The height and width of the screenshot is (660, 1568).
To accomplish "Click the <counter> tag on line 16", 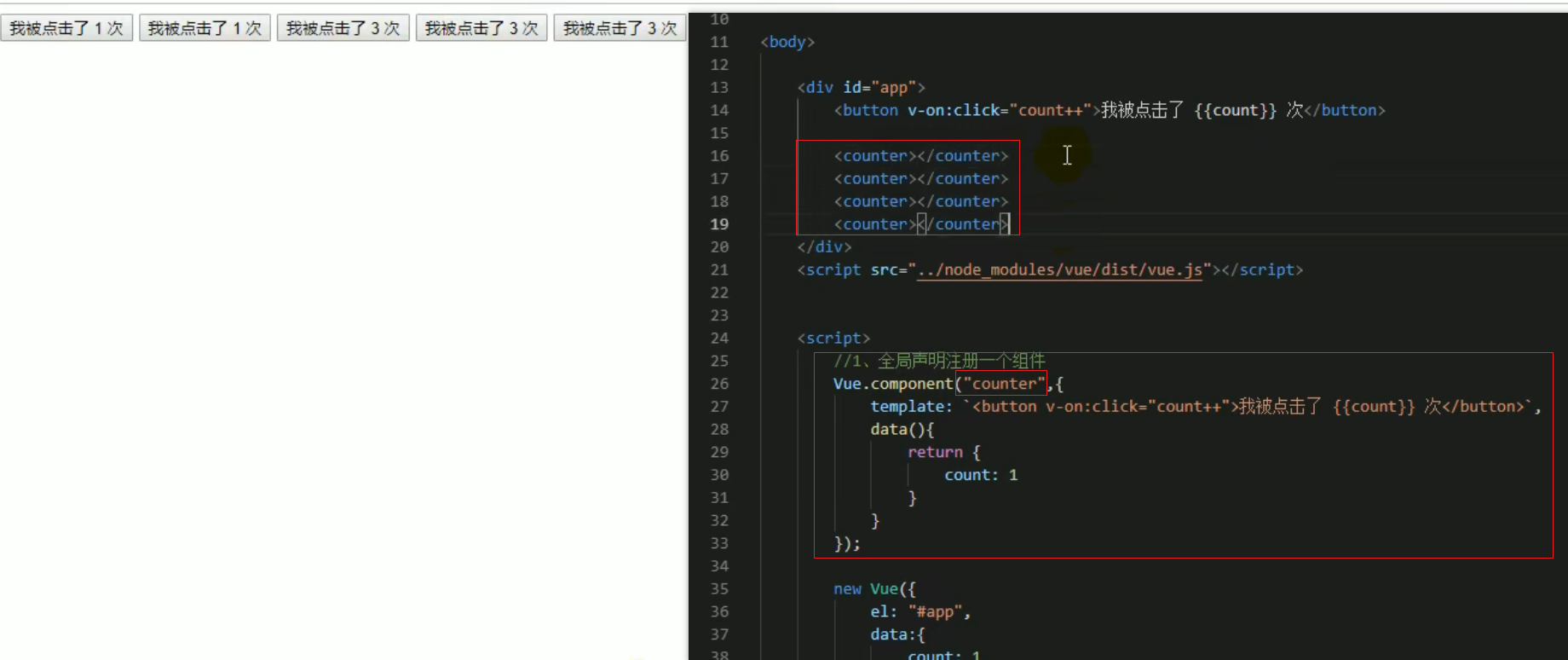I will [x=921, y=156].
